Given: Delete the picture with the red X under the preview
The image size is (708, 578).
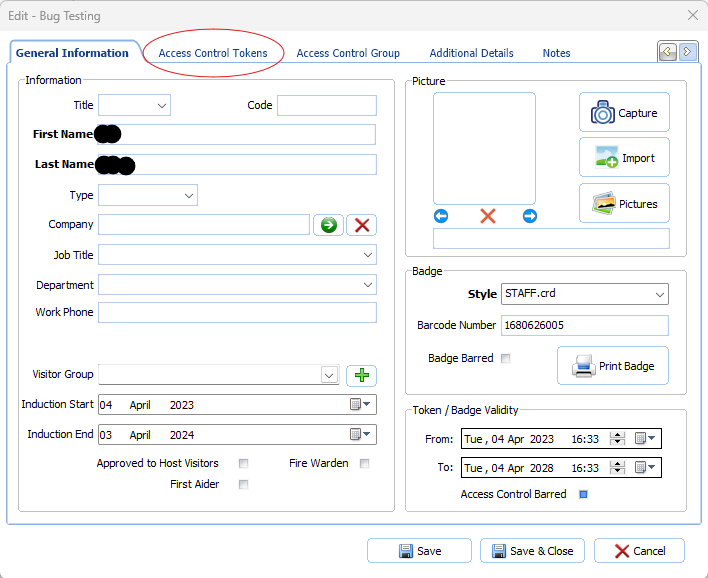Looking at the screenshot, I should [488, 216].
